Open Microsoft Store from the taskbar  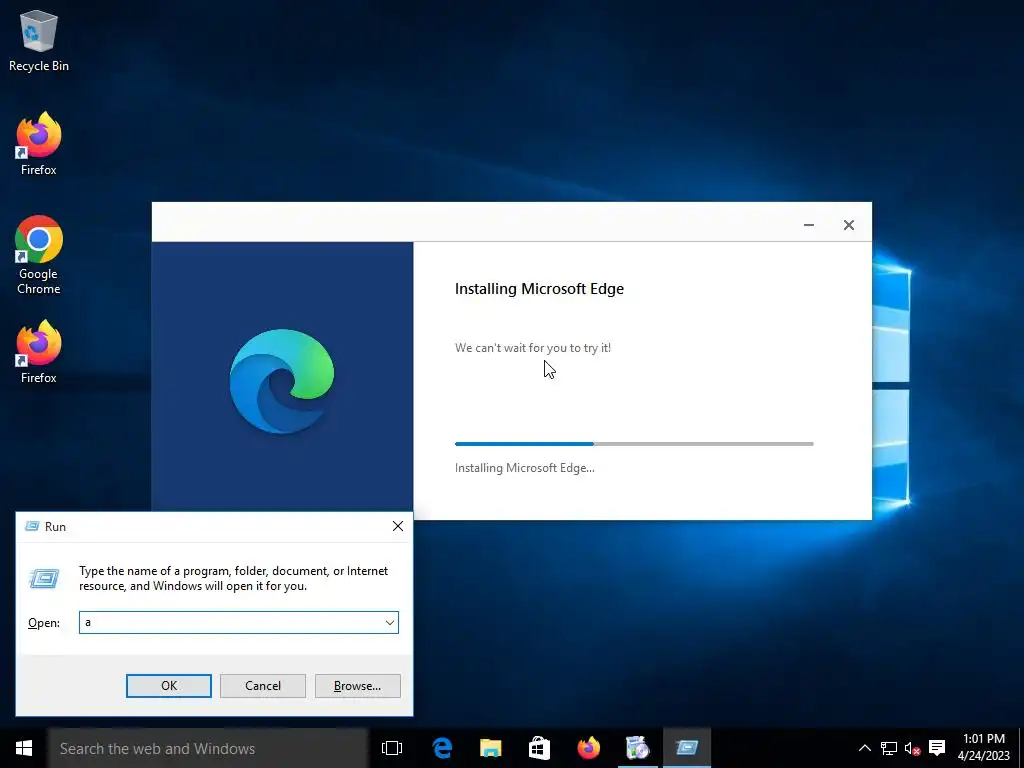pyautogui.click(x=539, y=748)
